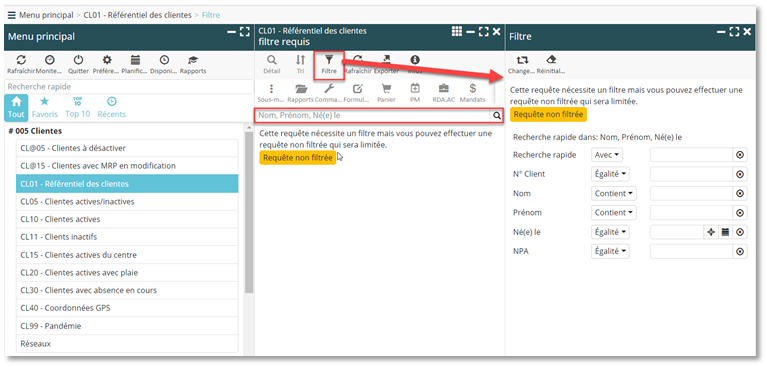Open the Avec dropdown for Recherche rapide
The image size is (767, 367).
pyautogui.click(x=607, y=155)
